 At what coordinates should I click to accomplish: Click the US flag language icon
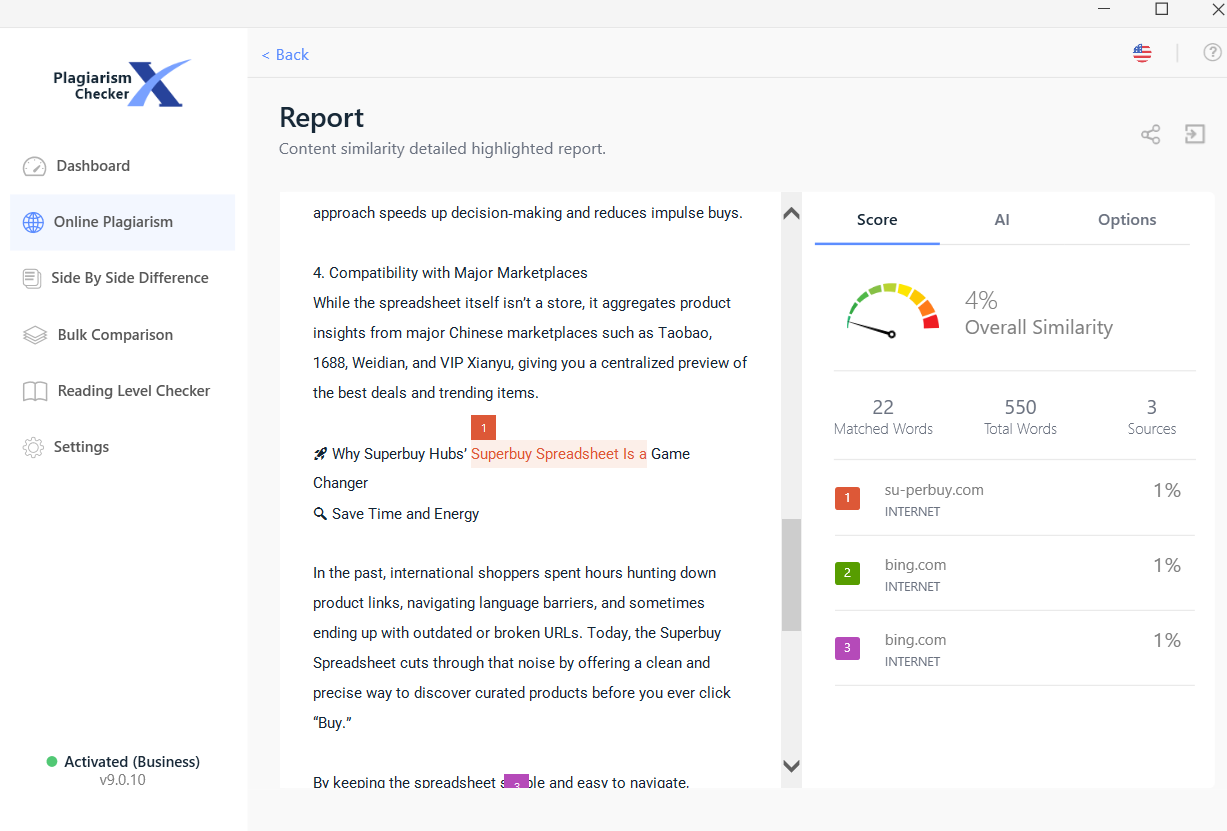(1142, 53)
